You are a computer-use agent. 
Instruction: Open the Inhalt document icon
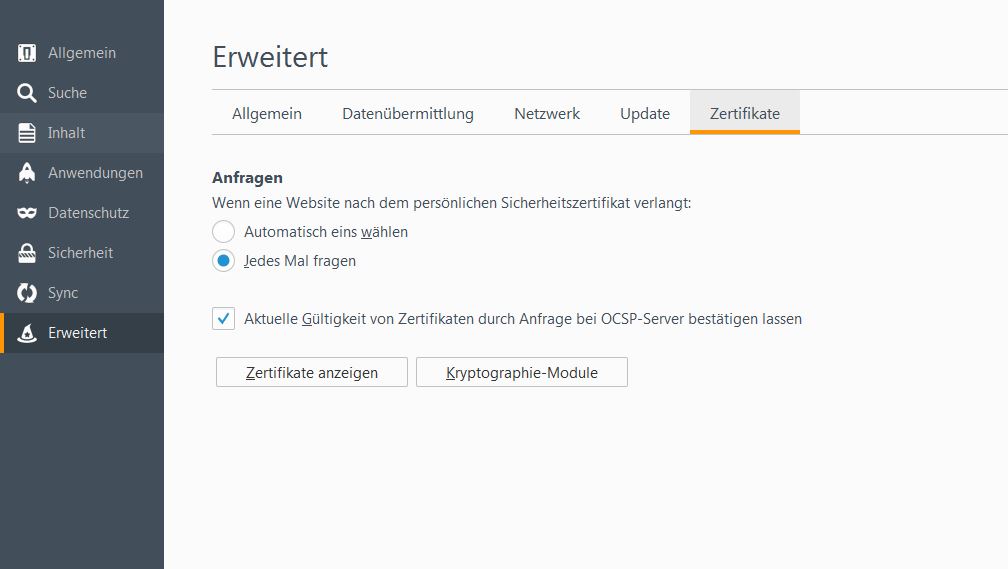(x=27, y=133)
